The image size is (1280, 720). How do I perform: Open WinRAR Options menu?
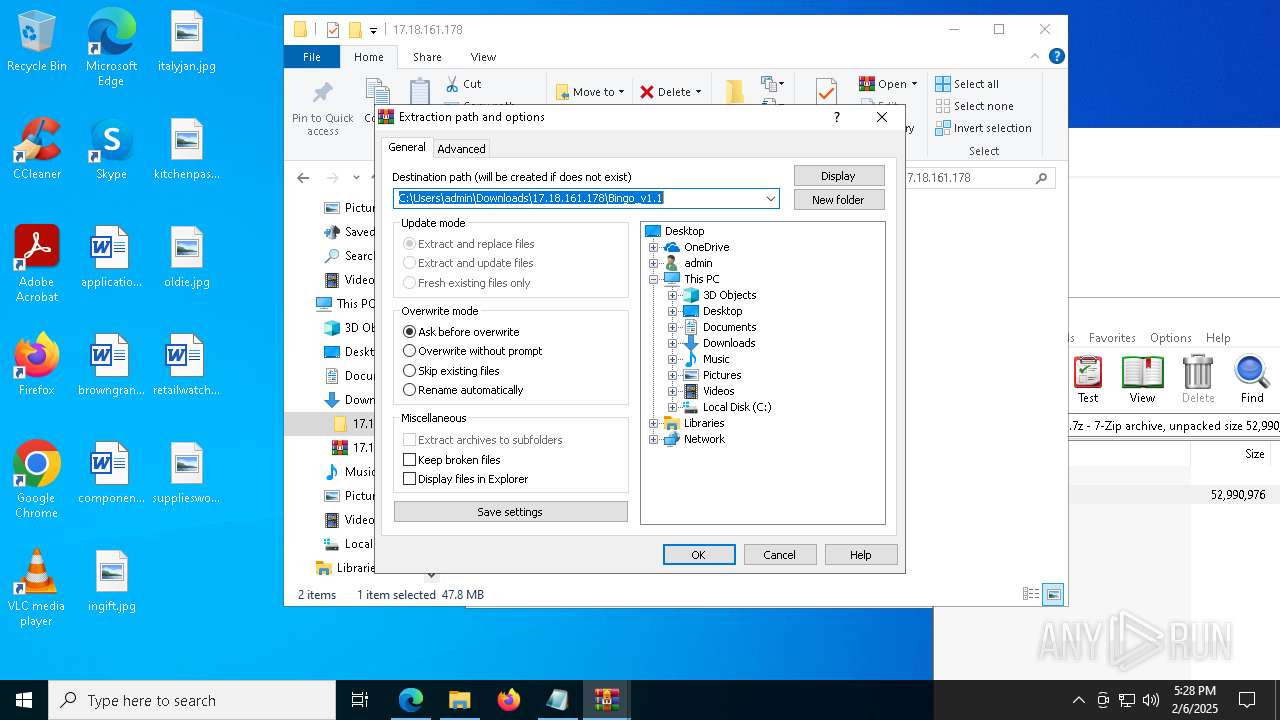[x=1170, y=338]
